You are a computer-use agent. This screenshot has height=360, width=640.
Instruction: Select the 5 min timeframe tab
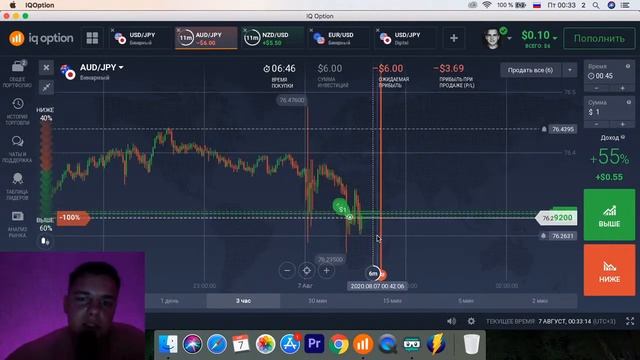(466, 301)
